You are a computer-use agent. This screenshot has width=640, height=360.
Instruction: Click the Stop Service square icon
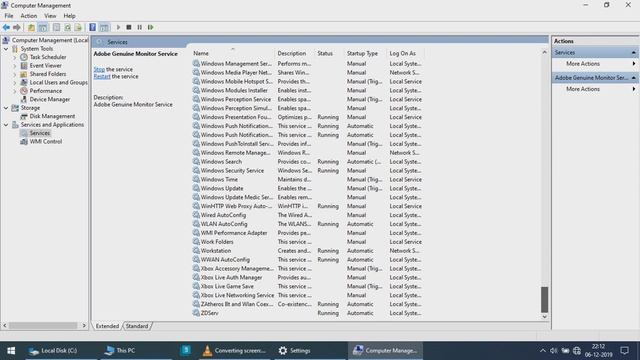129,27
